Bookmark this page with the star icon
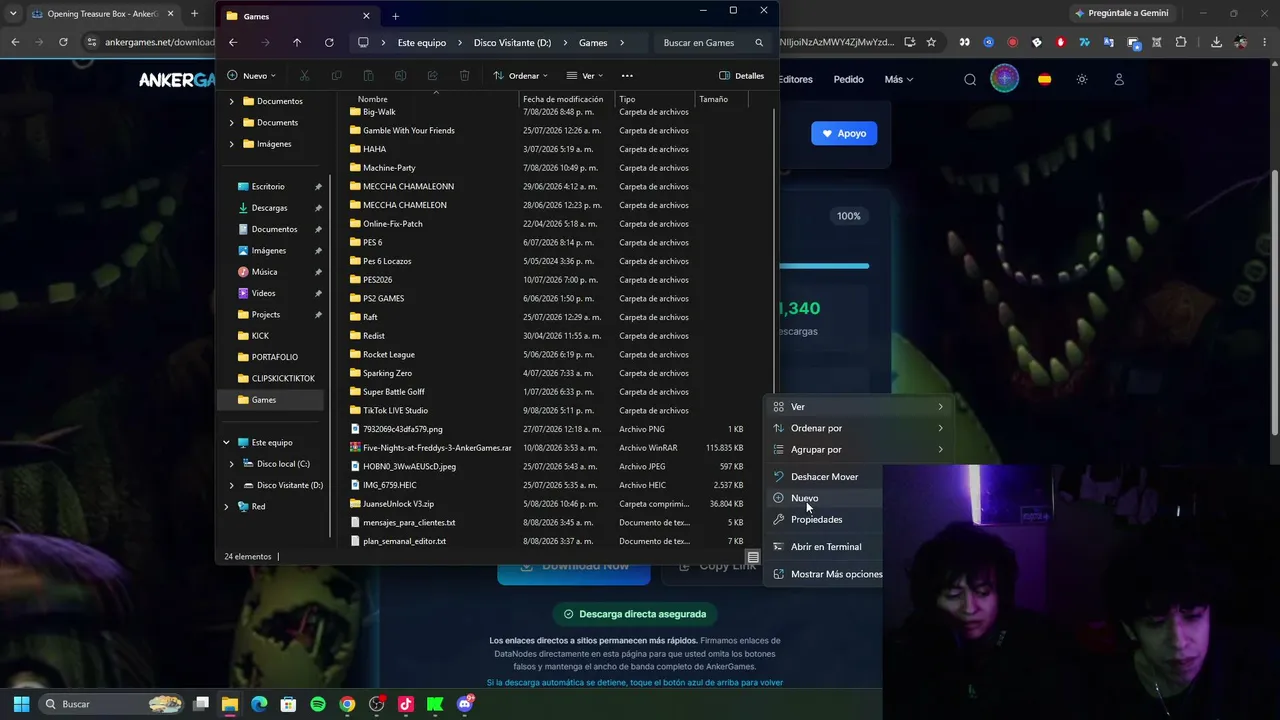 click(x=931, y=42)
